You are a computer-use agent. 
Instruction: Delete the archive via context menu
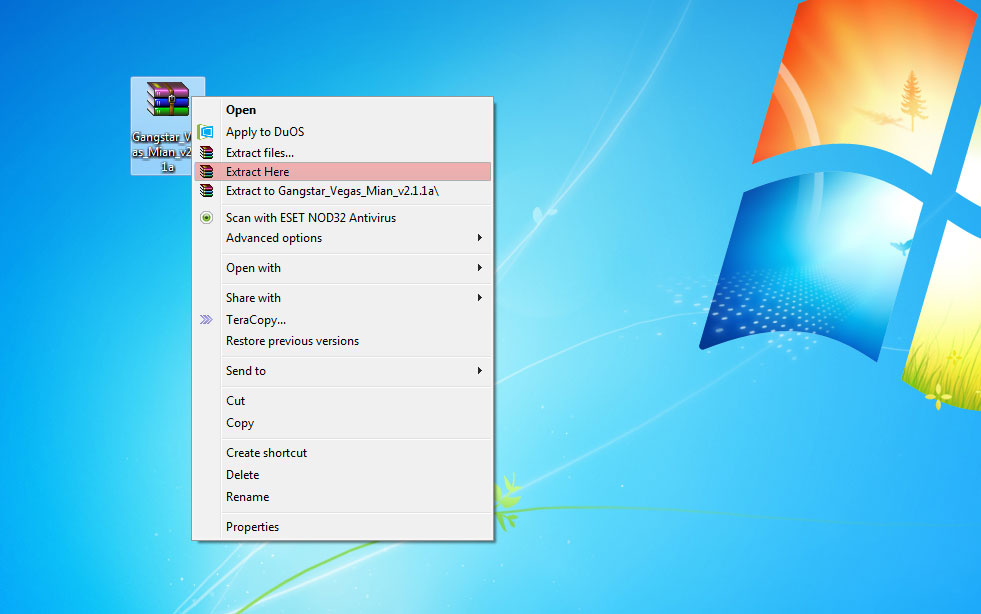coord(342,475)
